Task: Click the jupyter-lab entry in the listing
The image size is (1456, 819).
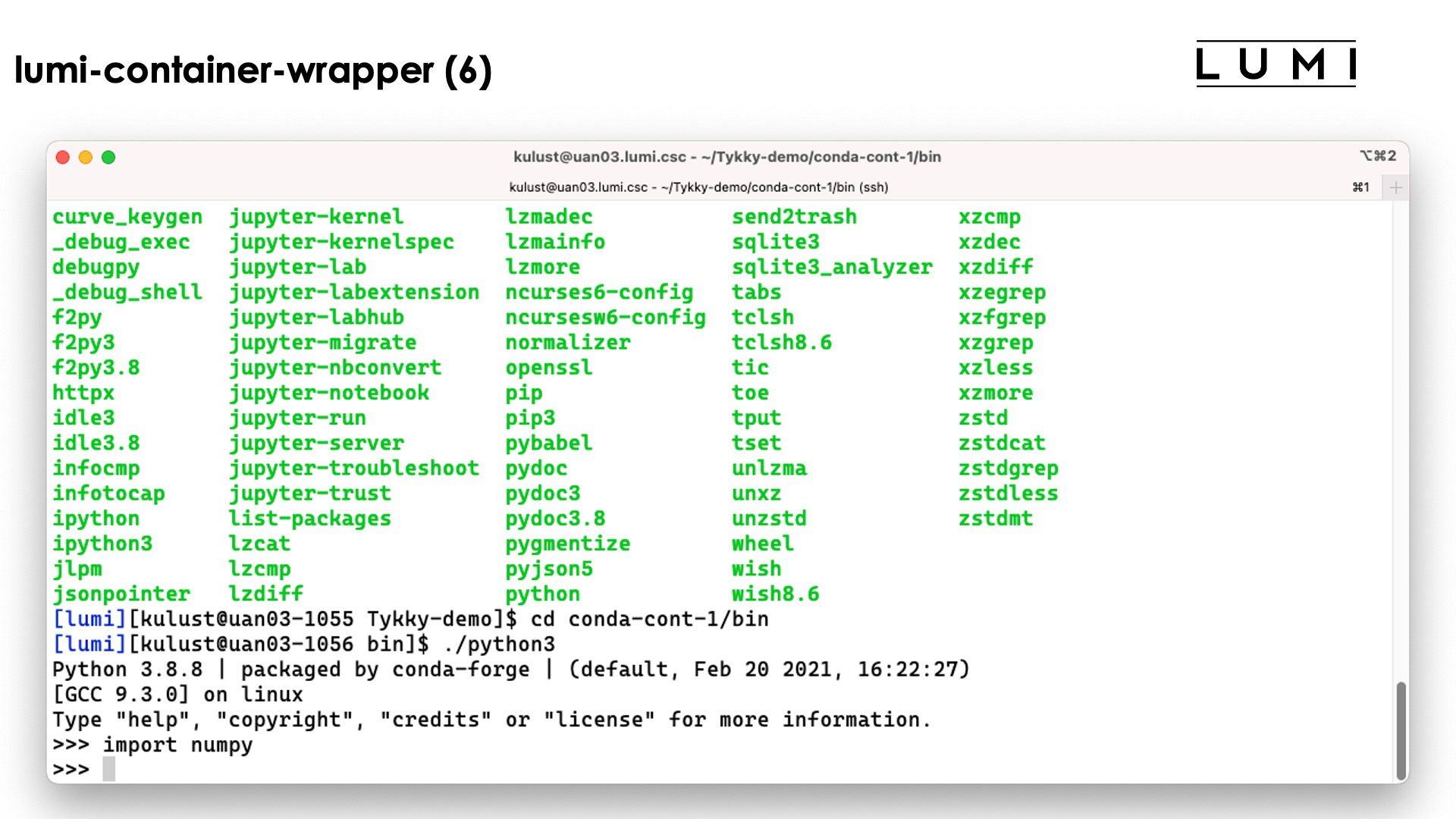Action: pos(297,267)
